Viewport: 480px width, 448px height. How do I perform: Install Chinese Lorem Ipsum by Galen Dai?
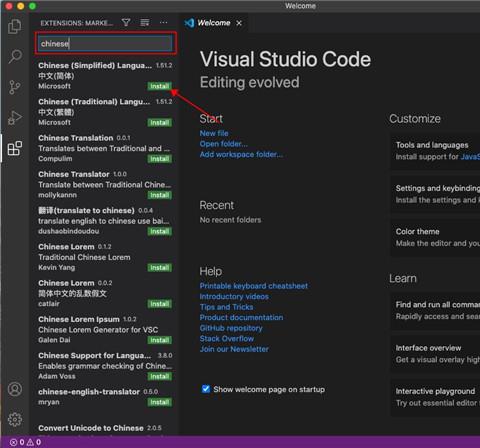click(160, 340)
